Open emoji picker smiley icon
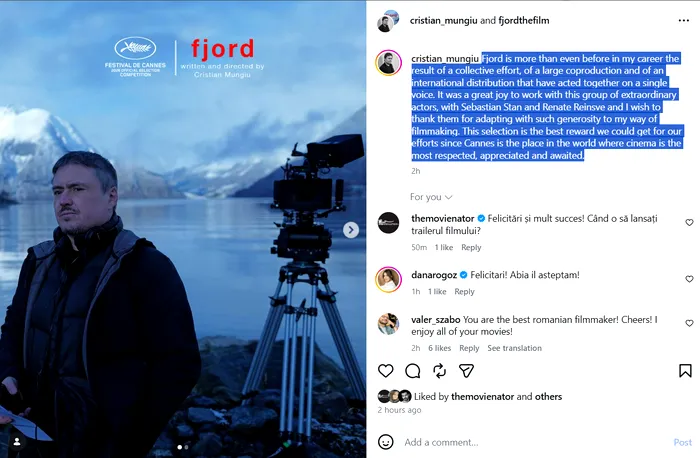Image resolution: width=700 pixels, height=458 pixels. click(386, 442)
